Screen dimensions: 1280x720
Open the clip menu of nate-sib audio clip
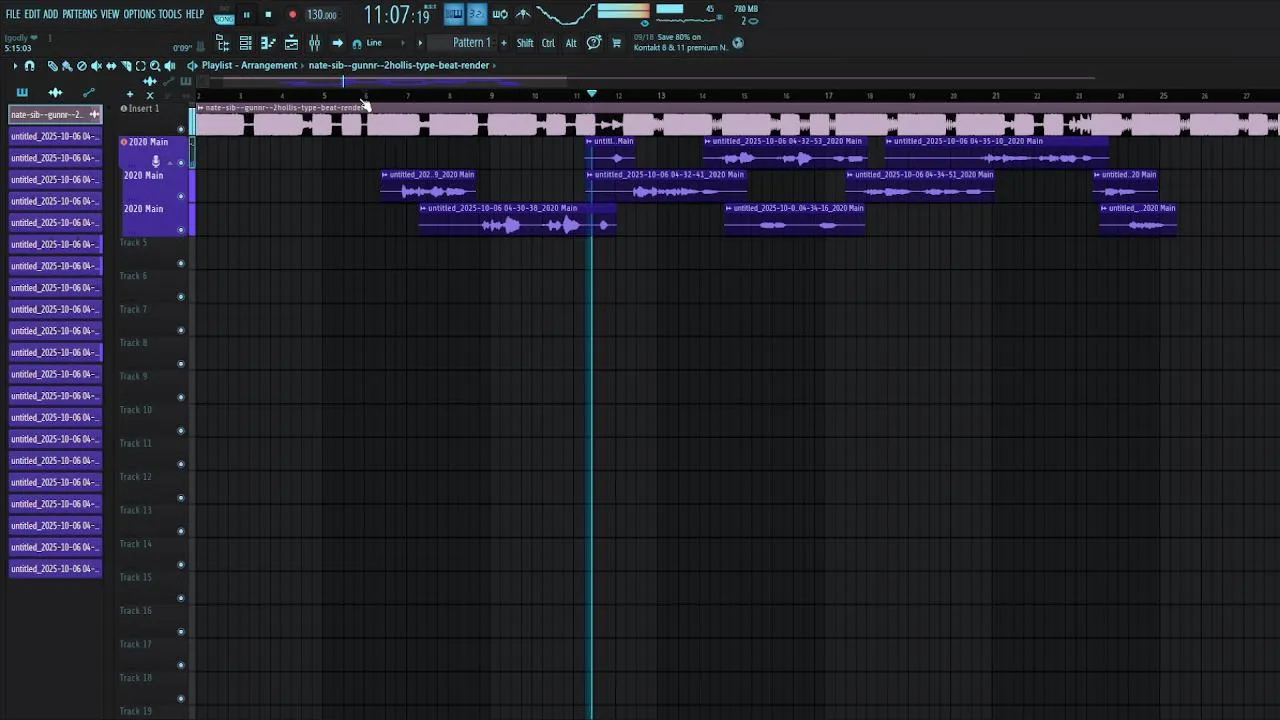pos(201,108)
